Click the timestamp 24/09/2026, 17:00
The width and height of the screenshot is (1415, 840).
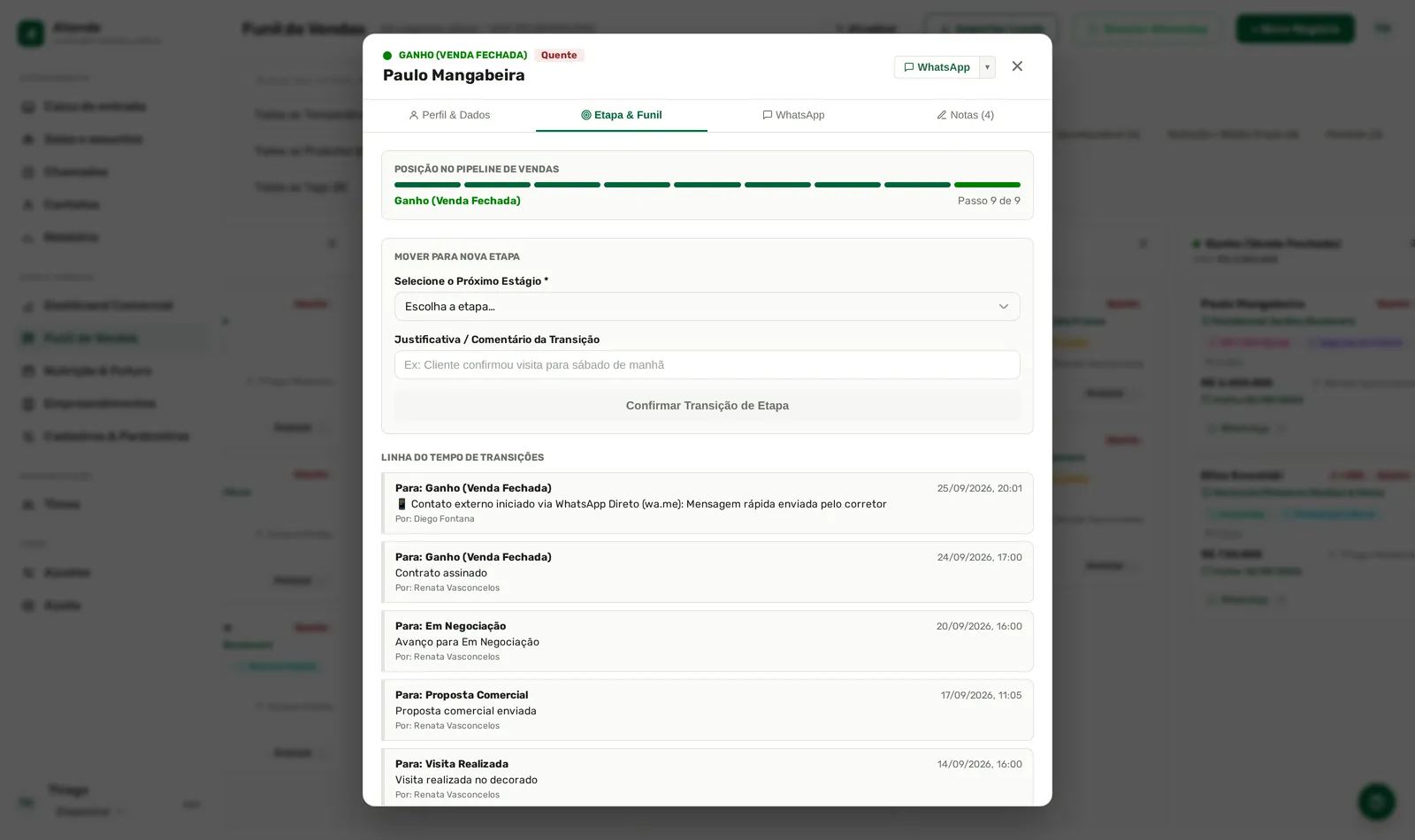(980, 557)
